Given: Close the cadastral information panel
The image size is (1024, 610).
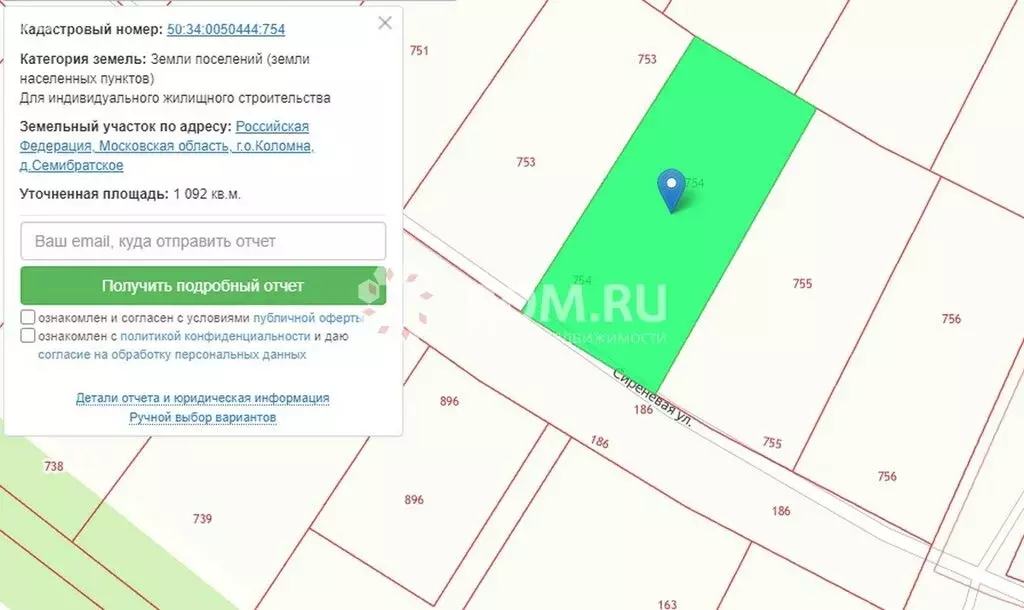Looking at the screenshot, I should tap(385, 22).
